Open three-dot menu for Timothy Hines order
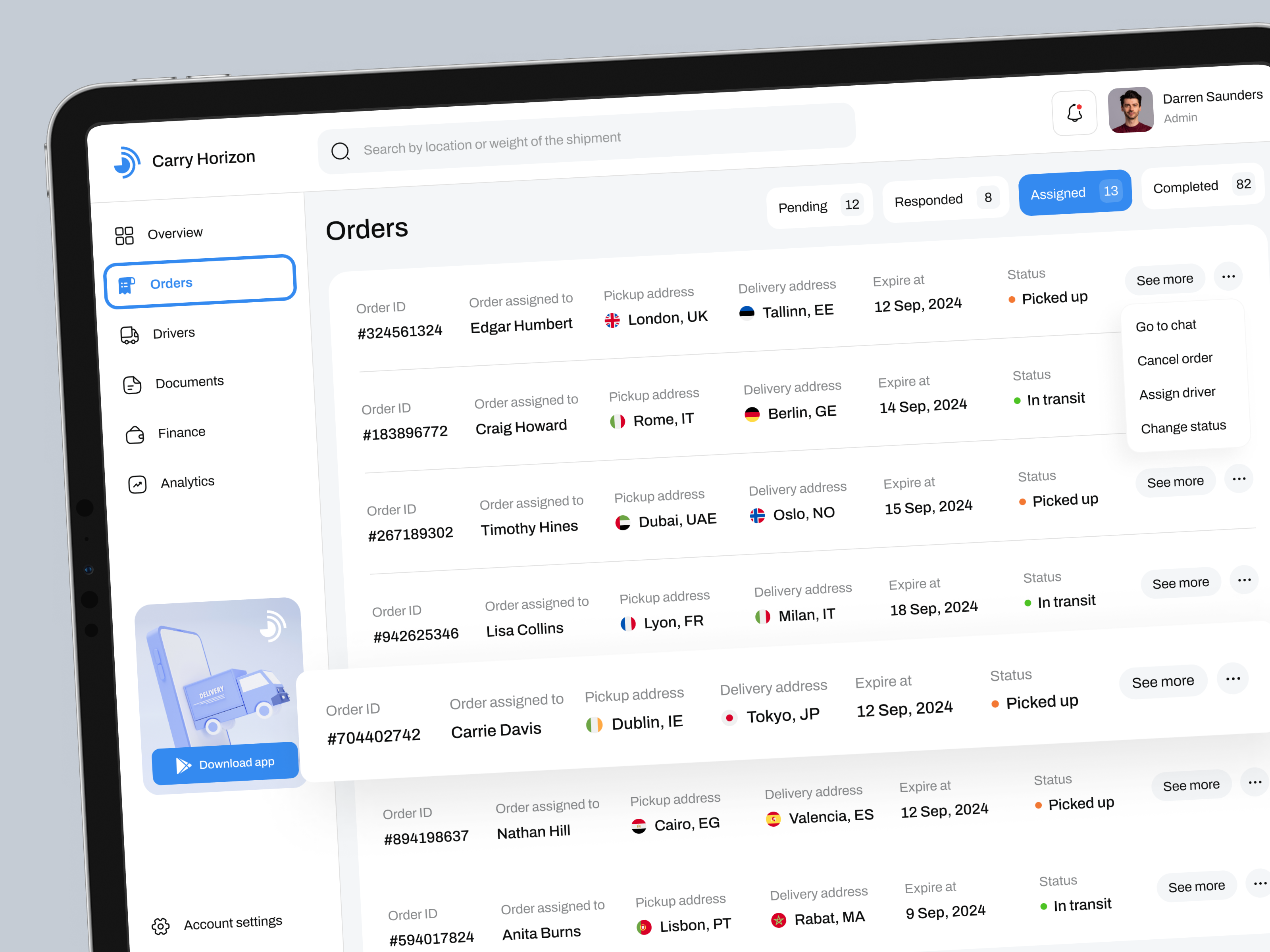Image resolution: width=1270 pixels, height=952 pixels. point(1238,479)
